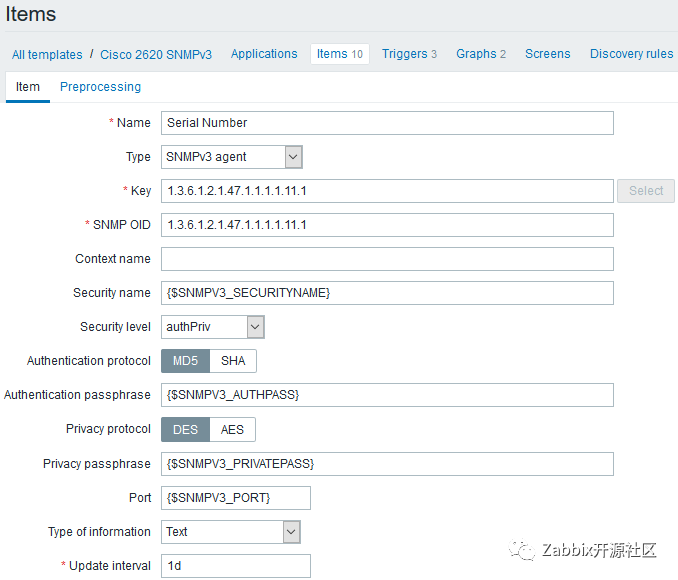678x580 pixels.
Task: Click the SNMP OID input field
Action: 387,225
